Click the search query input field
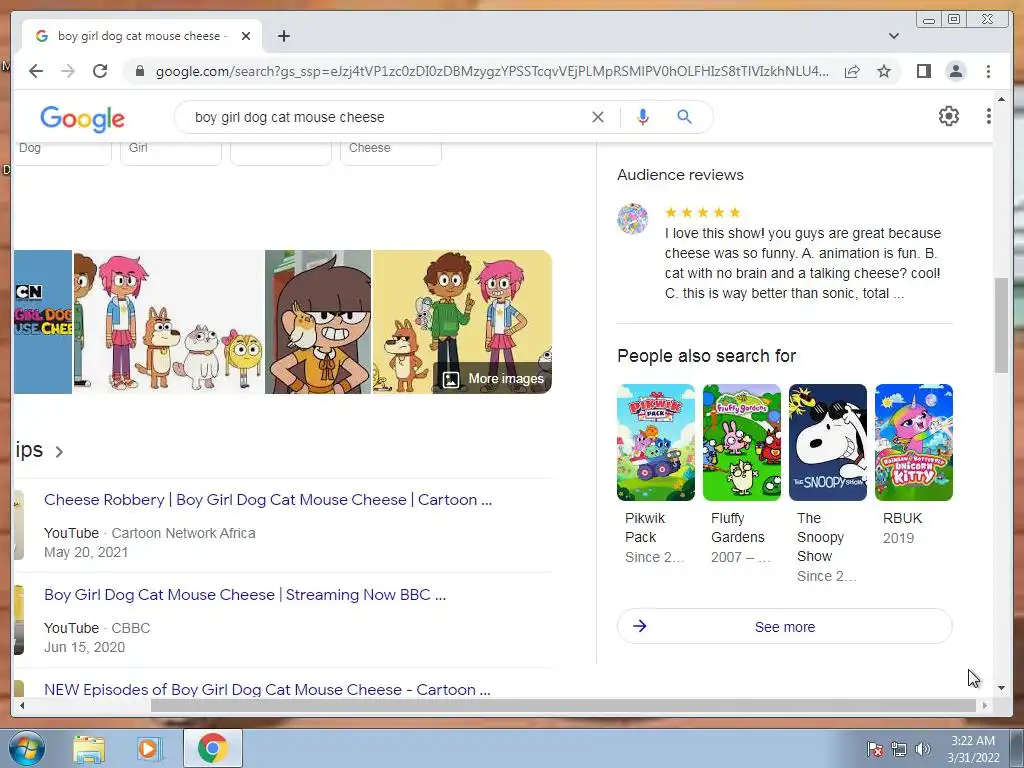The width and height of the screenshot is (1024, 768). pyautogui.click(x=385, y=117)
